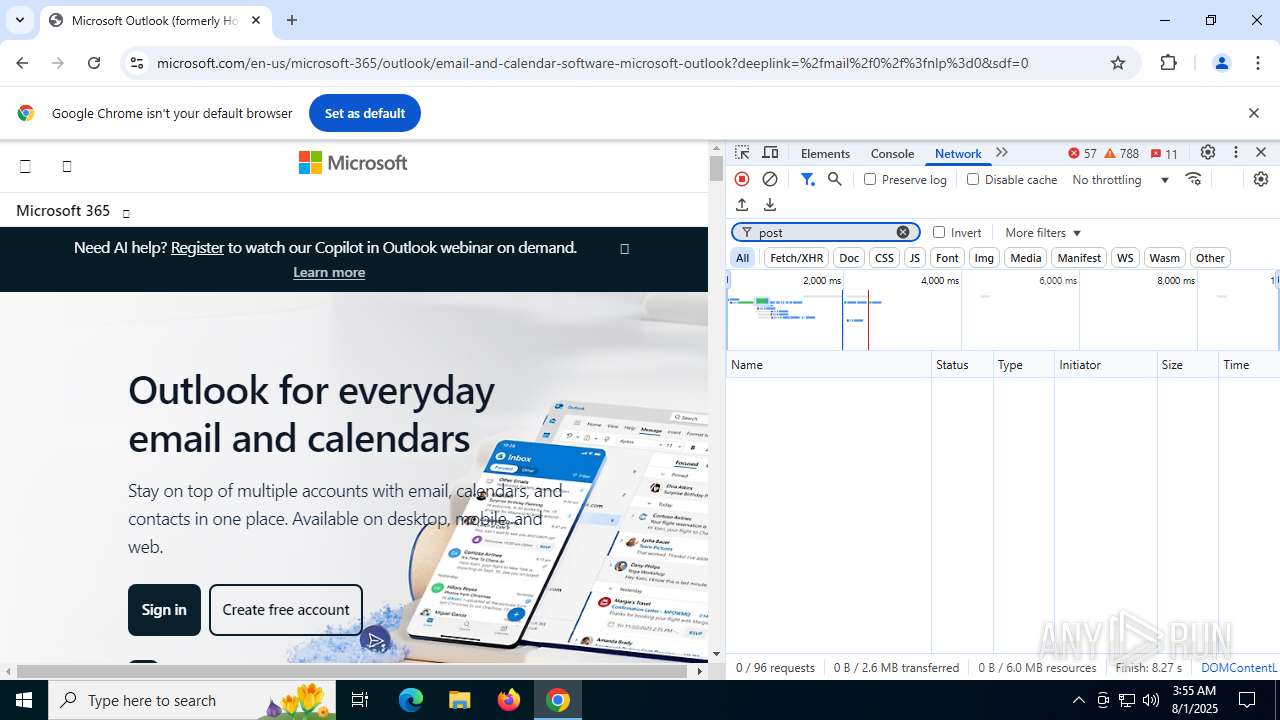Open Chrome three-dot menu
Screen dimensions: 1280x720
(x=1258, y=63)
